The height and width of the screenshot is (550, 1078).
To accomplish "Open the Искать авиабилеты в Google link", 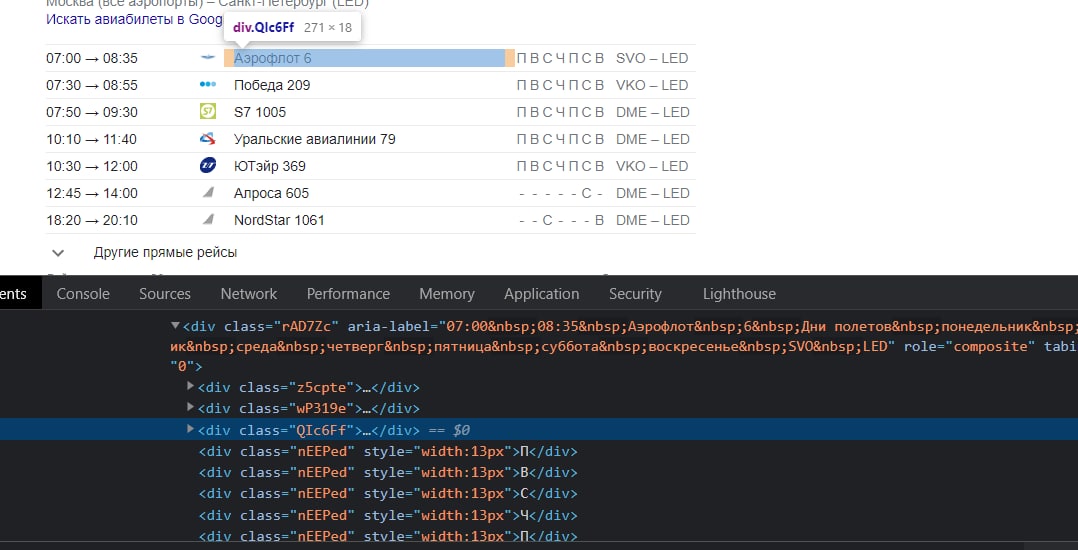I will 135,19.
